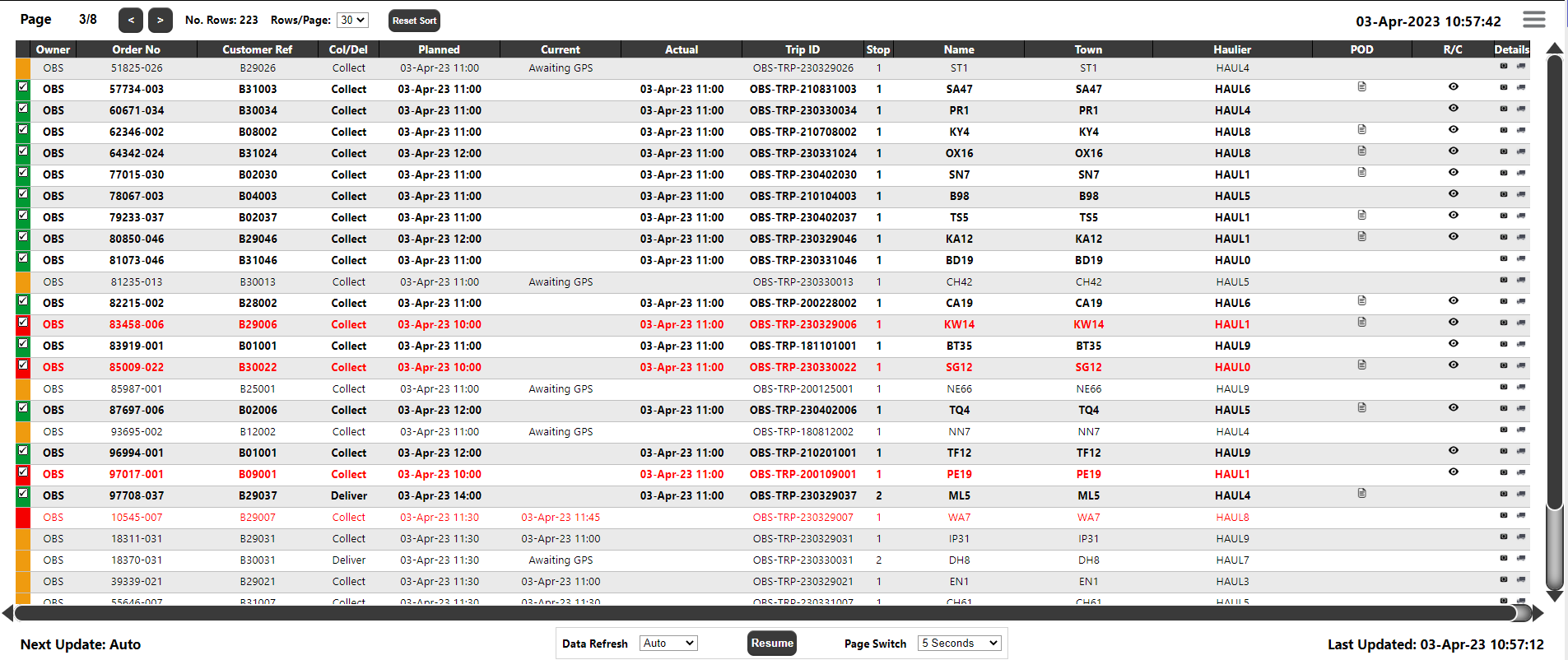
Task: Toggle checkbox for order 57734-003
Action: (23, 86)
